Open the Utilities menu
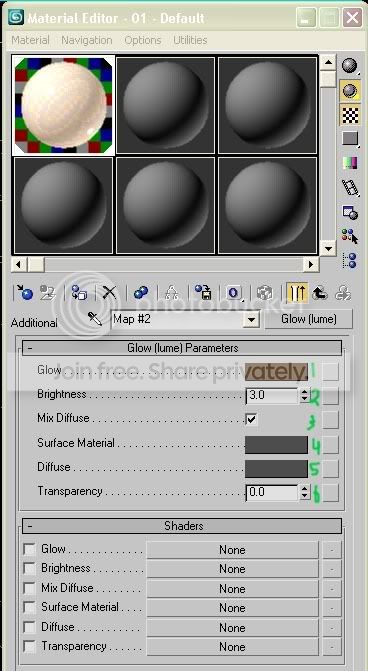 [190, 40]
